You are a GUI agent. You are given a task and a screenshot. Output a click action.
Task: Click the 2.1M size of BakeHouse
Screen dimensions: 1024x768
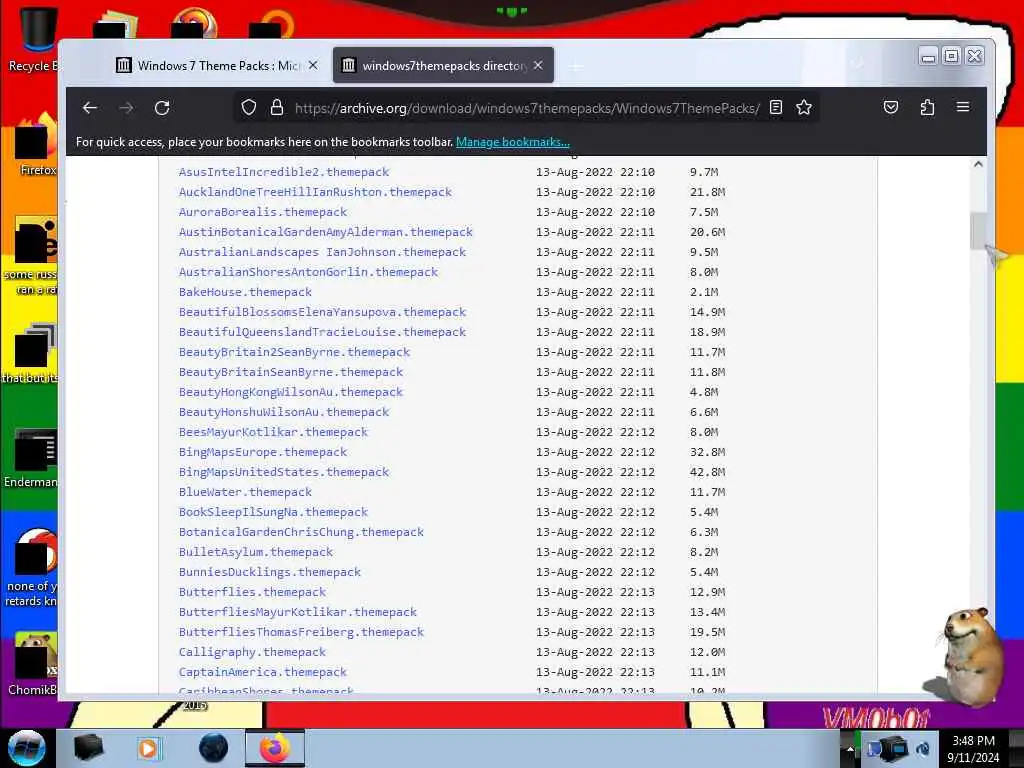704,292
